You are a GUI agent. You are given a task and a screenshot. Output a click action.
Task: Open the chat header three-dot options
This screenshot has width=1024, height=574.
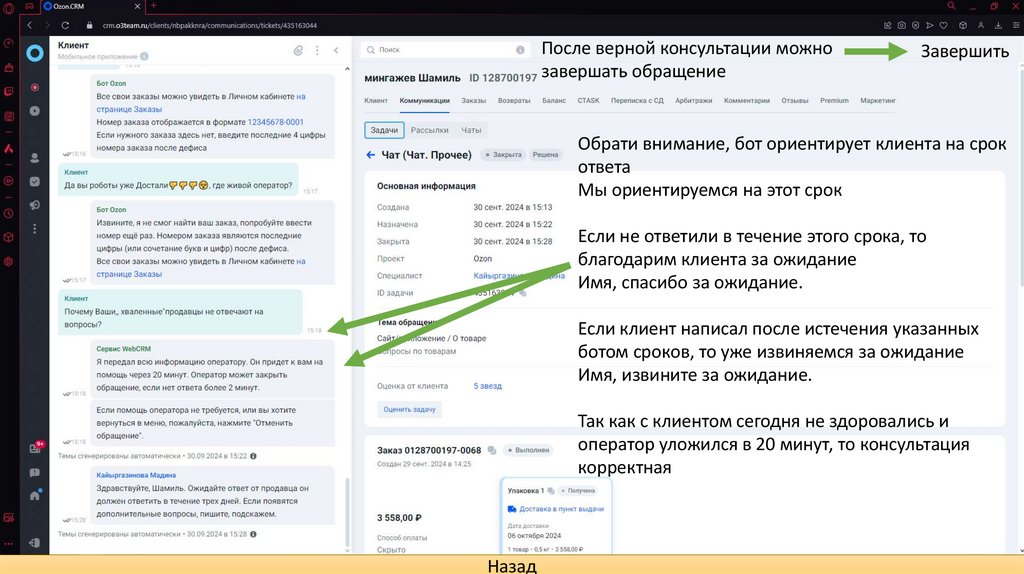[x=317, y=50]
